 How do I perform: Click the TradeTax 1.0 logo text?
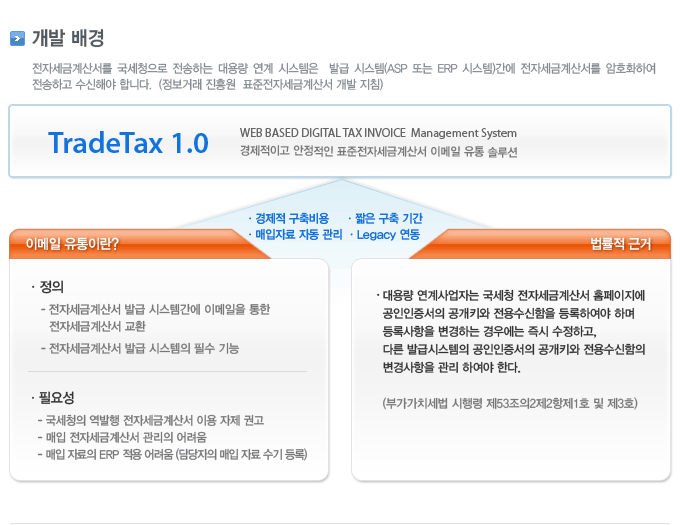(x=128, y=143)
